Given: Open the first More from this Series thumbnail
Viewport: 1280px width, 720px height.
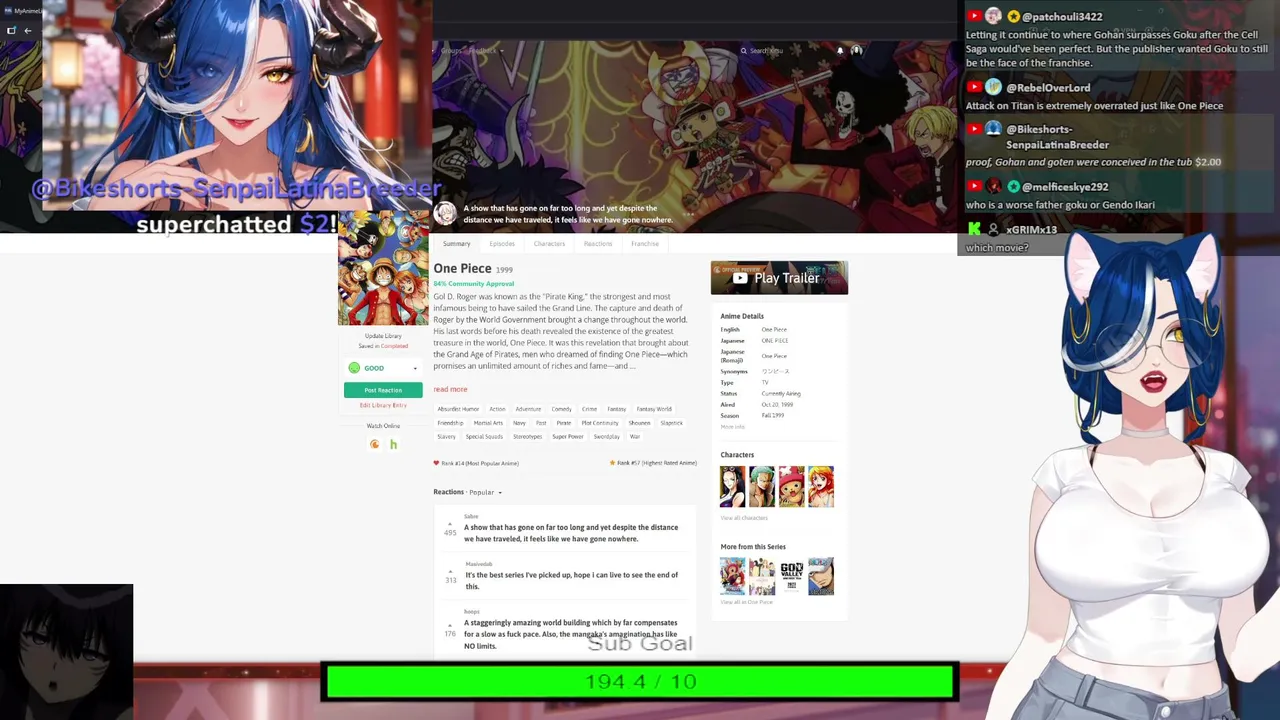Looking at the screenshot, I should [x=733, y=576].
